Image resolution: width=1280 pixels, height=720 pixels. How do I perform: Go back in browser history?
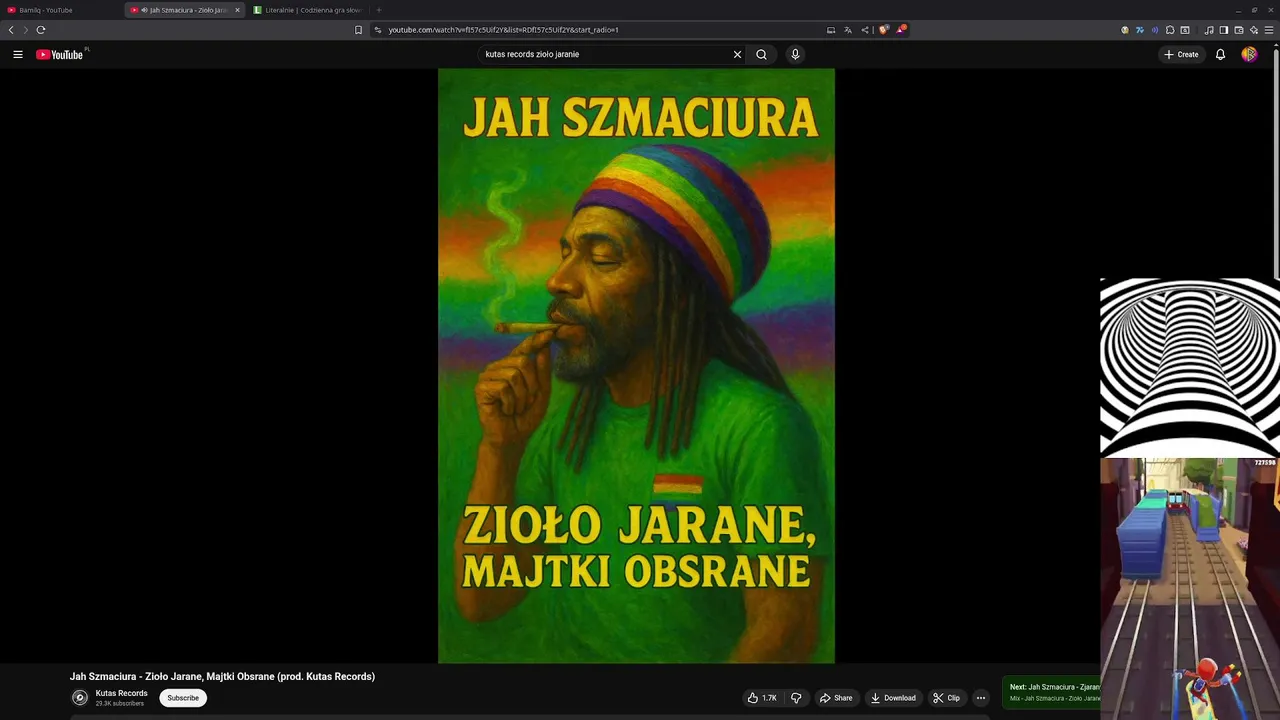[11, 30]
